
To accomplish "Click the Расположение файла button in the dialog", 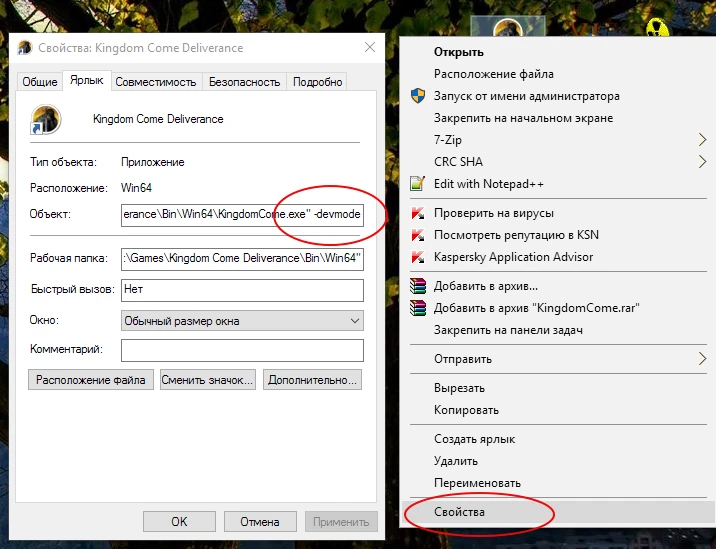I will [91, 380].
